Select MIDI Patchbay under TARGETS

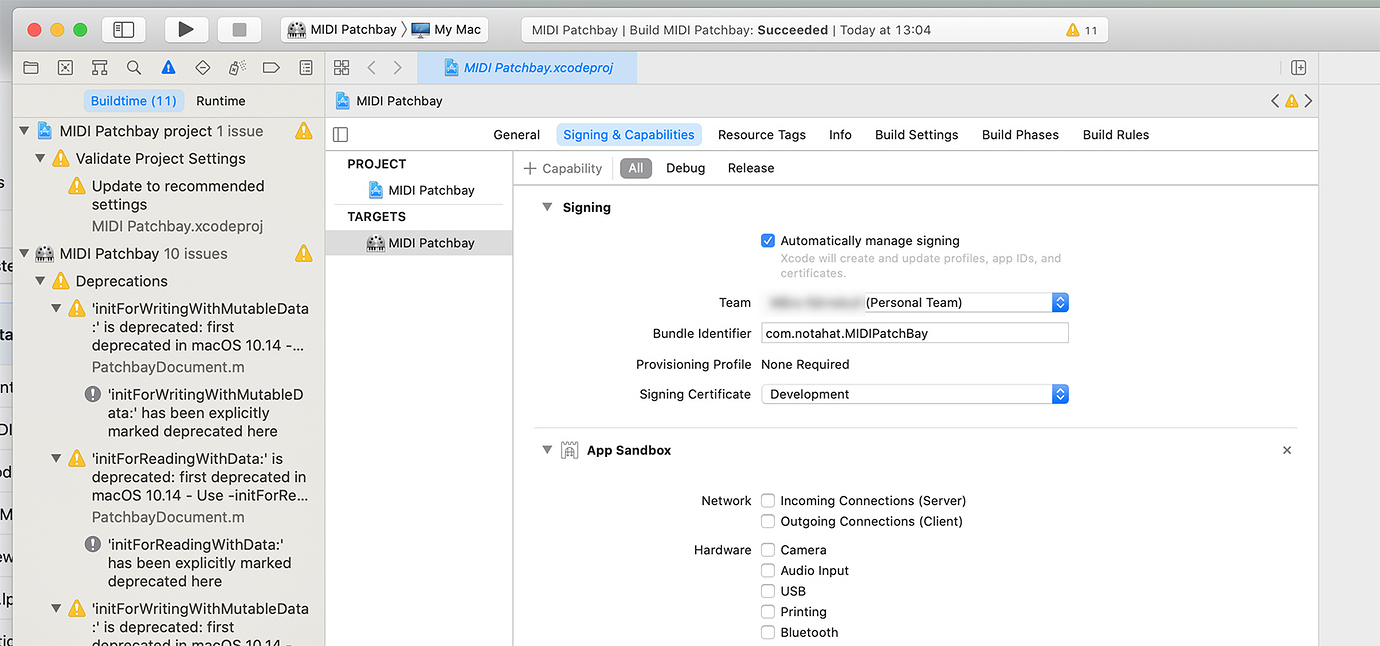tap(419, 243)
